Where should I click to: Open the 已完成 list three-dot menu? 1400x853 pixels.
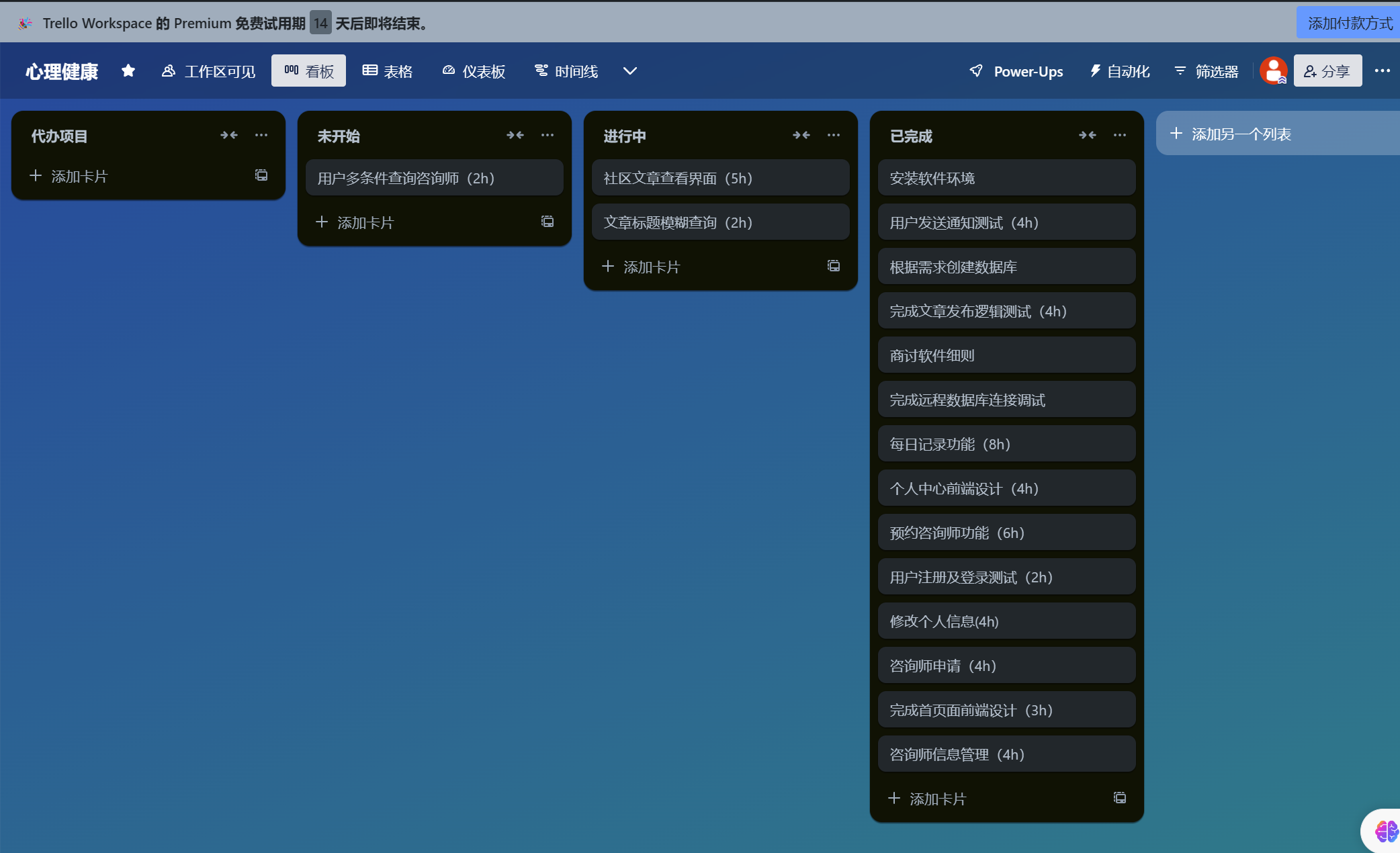point(1120,135)
